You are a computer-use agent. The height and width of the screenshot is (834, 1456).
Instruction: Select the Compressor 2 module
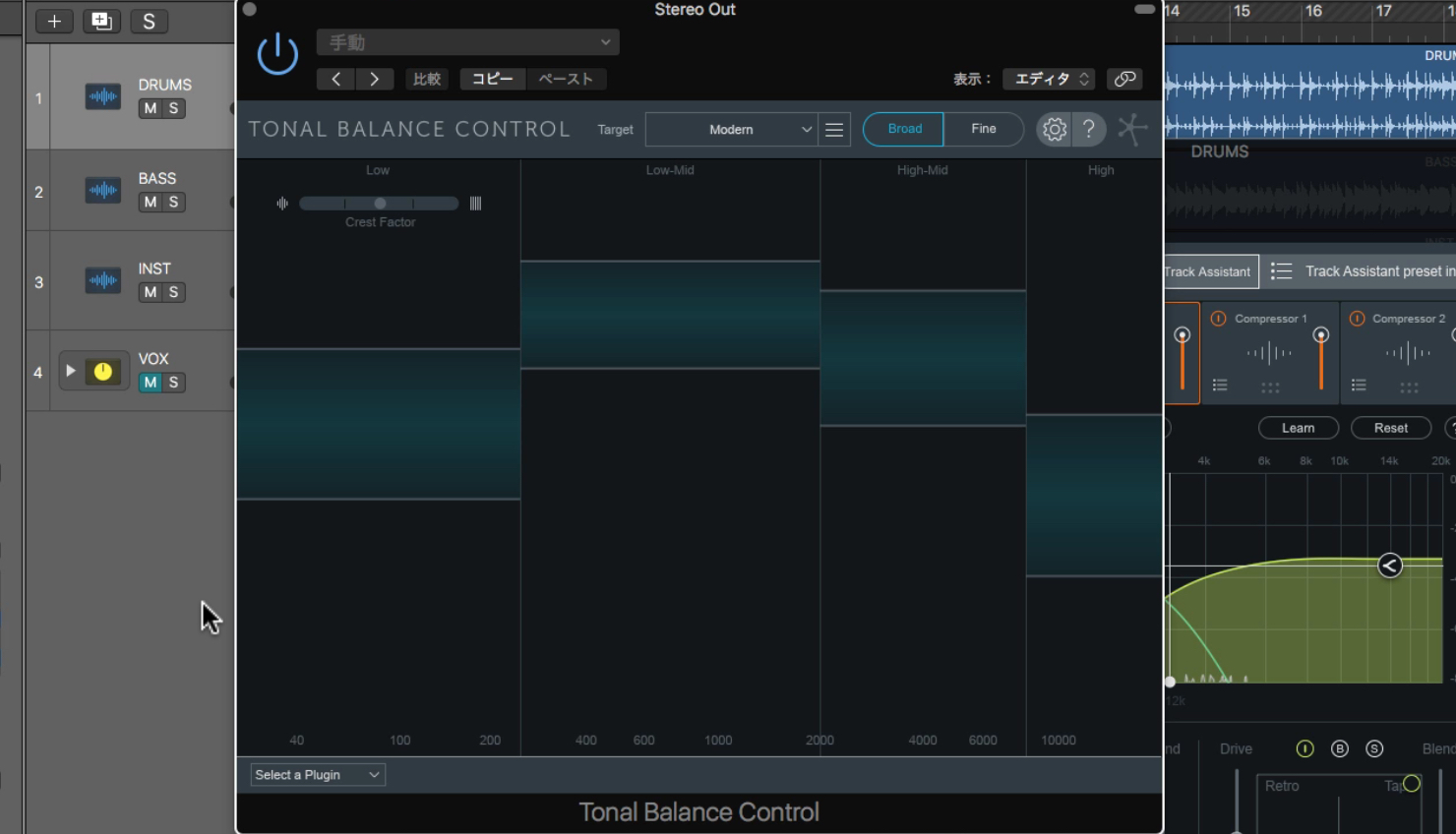pos(1398,353)
